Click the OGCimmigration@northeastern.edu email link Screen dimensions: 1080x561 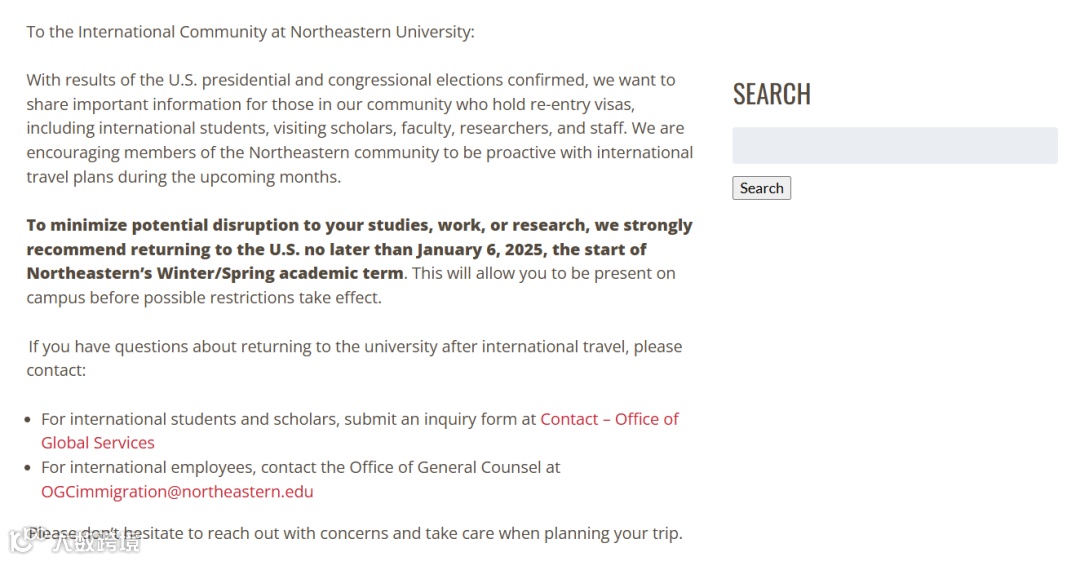[177, 491]
